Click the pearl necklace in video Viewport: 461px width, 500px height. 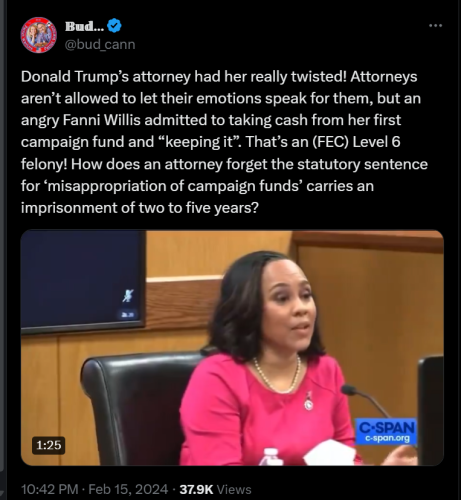277,375
